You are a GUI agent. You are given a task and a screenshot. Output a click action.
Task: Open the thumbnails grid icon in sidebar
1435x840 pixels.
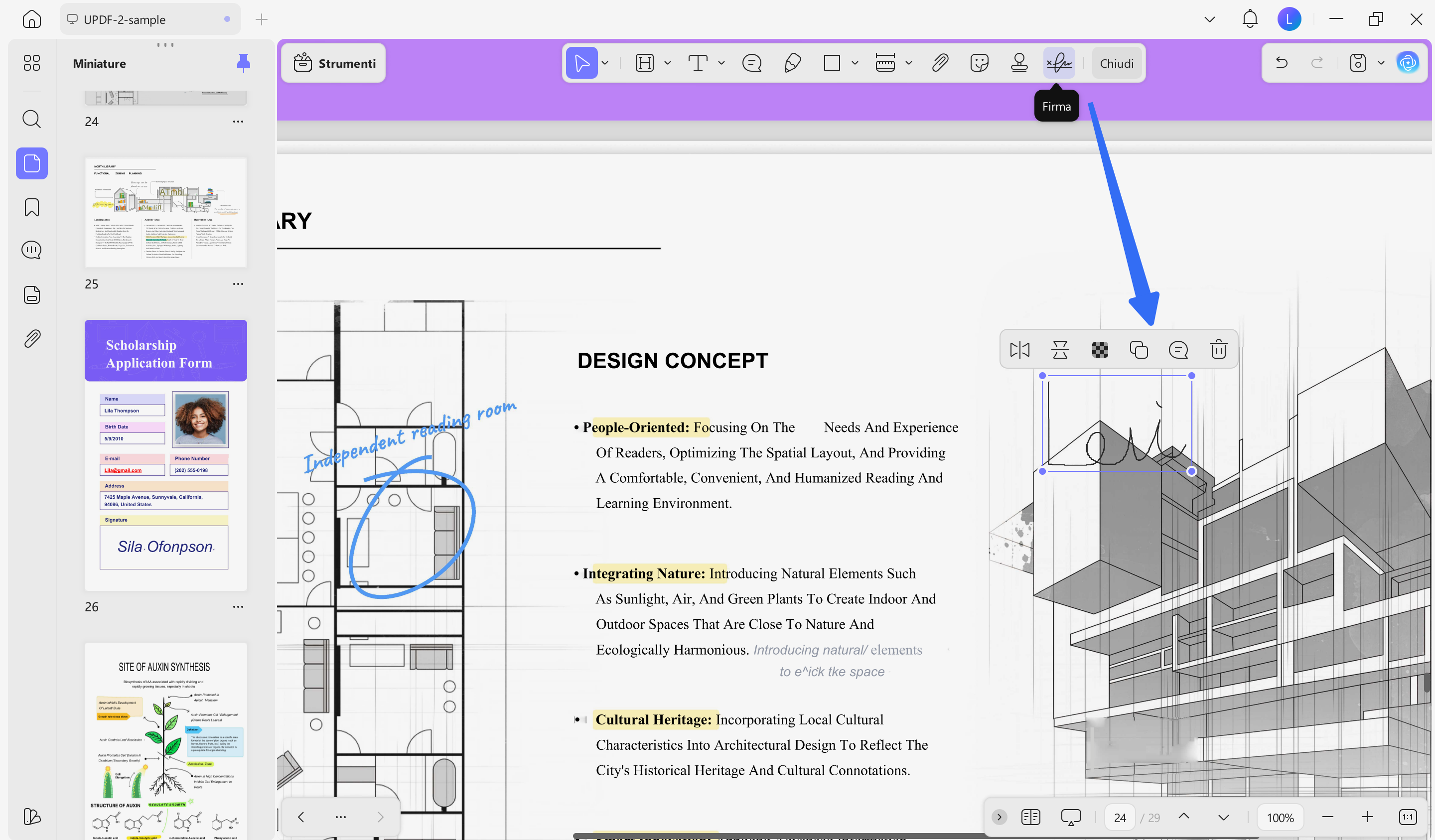coord(32,63)
